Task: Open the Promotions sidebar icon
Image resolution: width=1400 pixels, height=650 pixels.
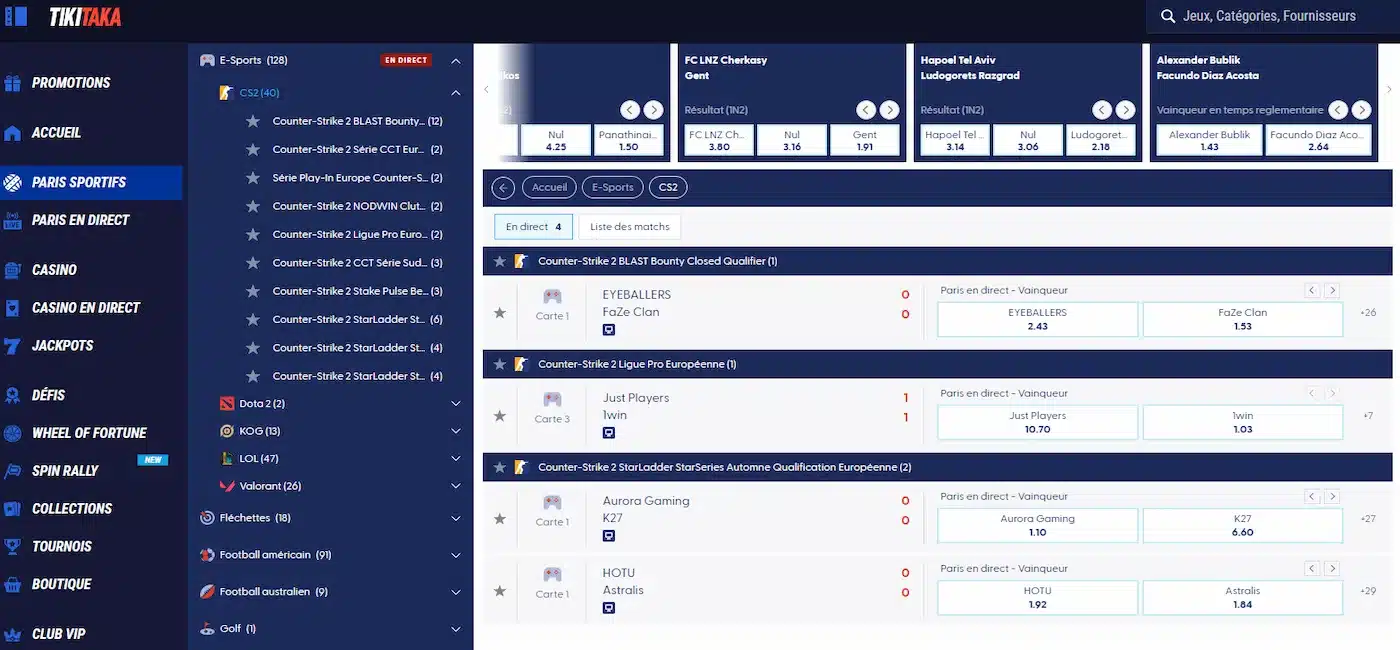Action: pyautogui.click(x=12, y=83)
